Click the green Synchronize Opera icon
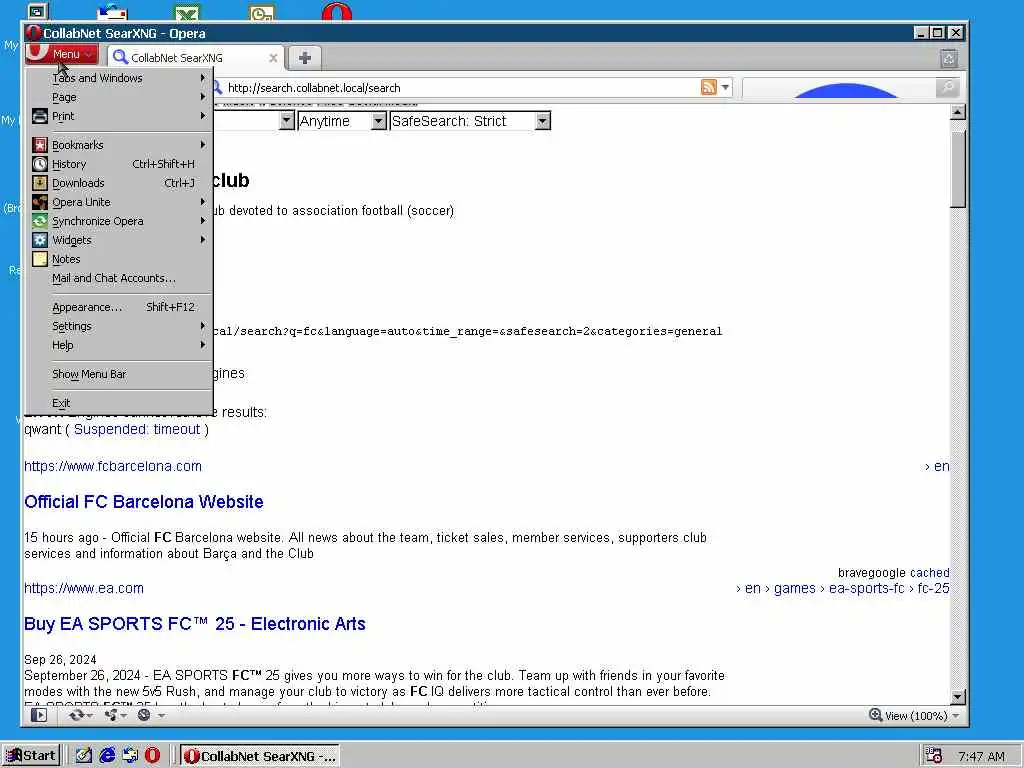Viewport: 1024px width, 768px height. point(40,221)
